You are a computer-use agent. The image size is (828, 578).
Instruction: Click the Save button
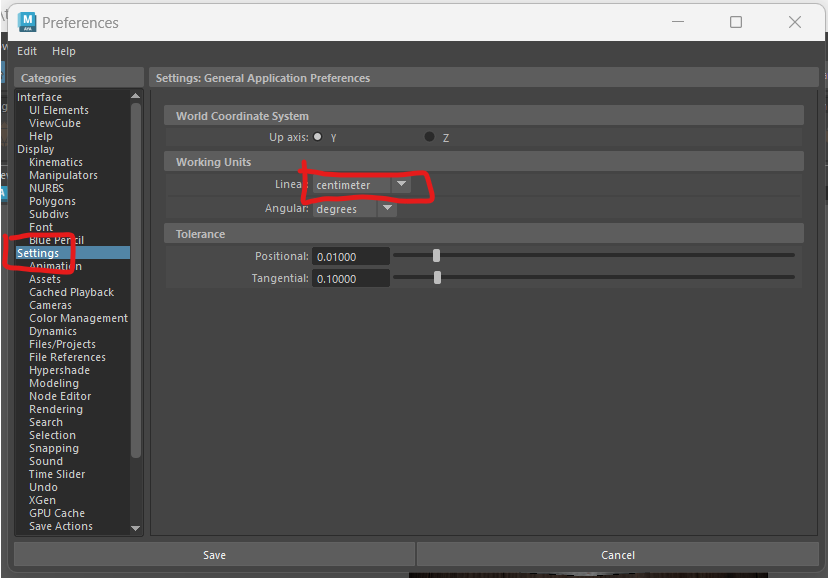click(x=214, y=555)
